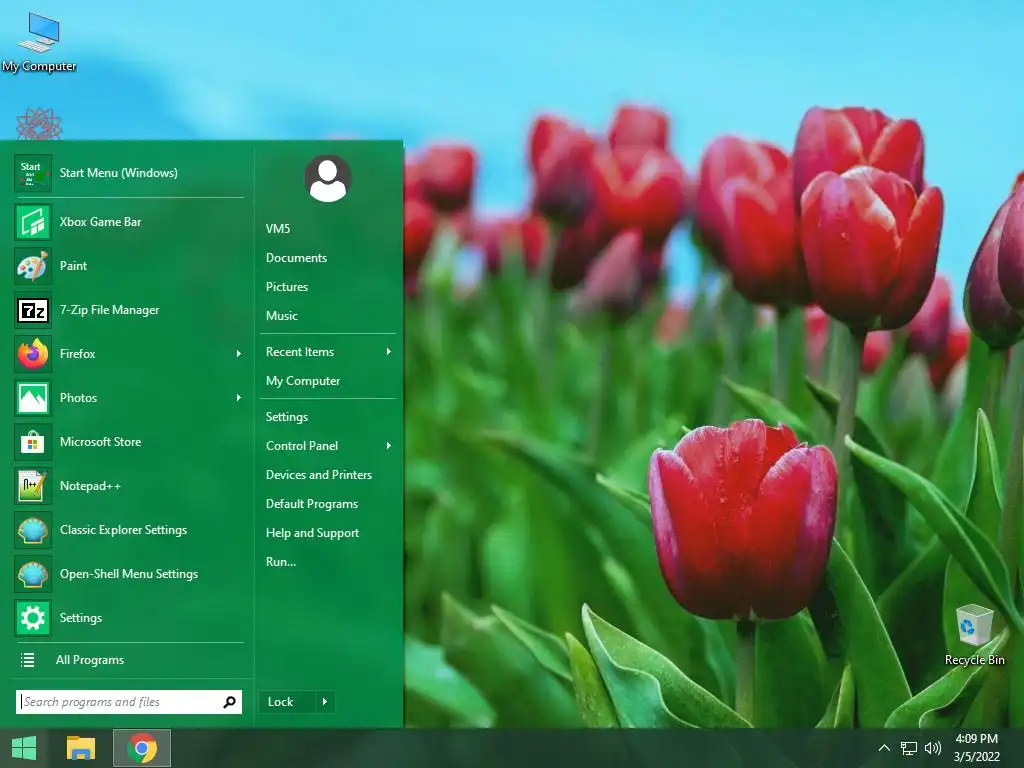Click the All Programs list icon
The width and height of the screenshot is (1024, 768).
coord(27,660)
